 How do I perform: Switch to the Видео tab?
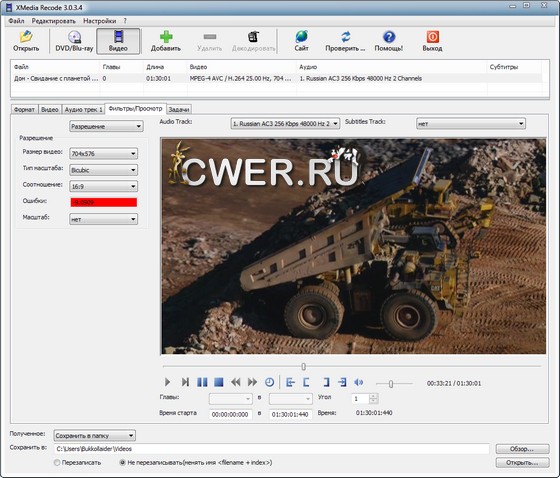tap(50, 110)
